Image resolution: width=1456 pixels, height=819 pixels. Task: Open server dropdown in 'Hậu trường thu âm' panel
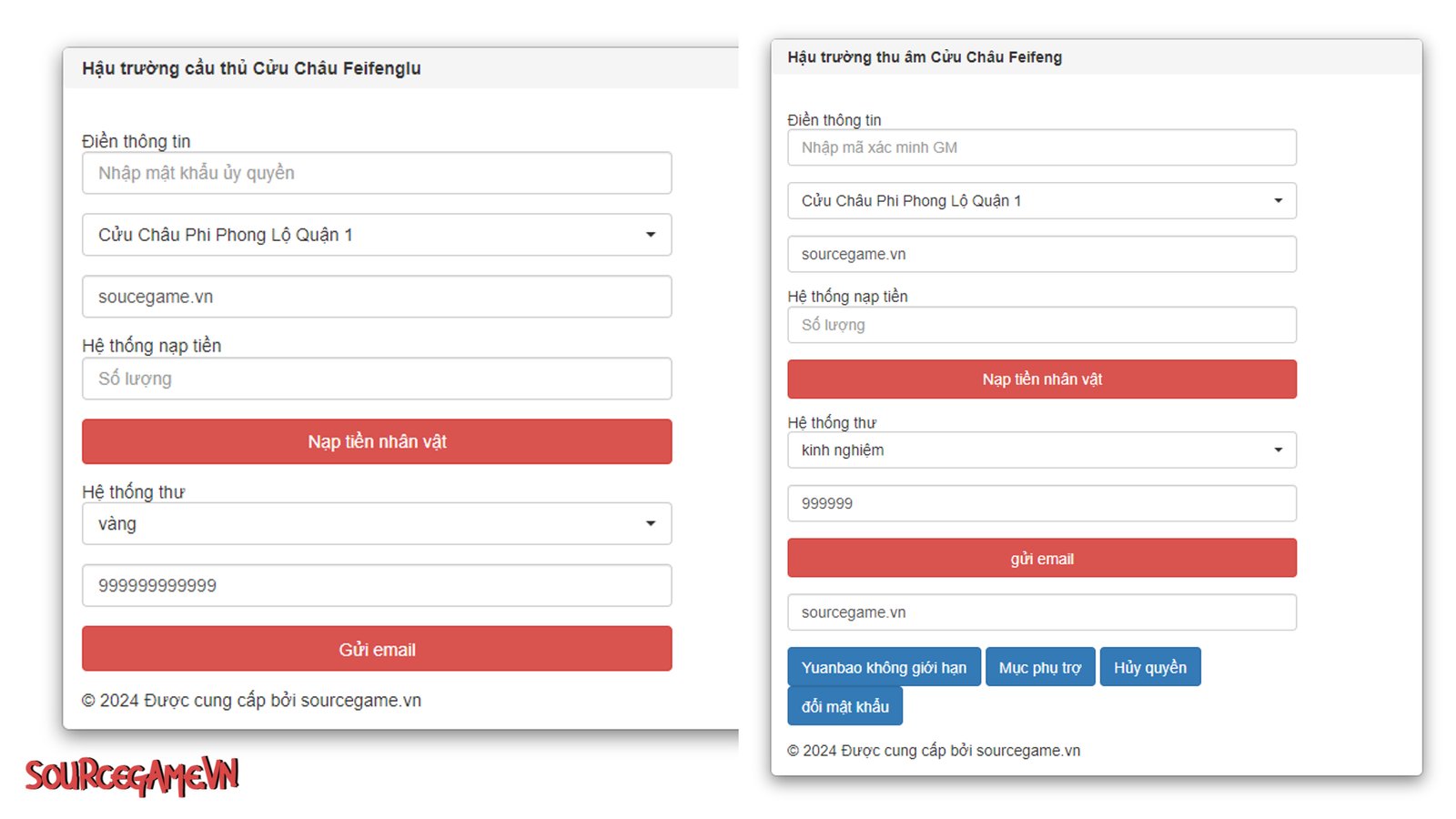click(x=1041, y=201)
